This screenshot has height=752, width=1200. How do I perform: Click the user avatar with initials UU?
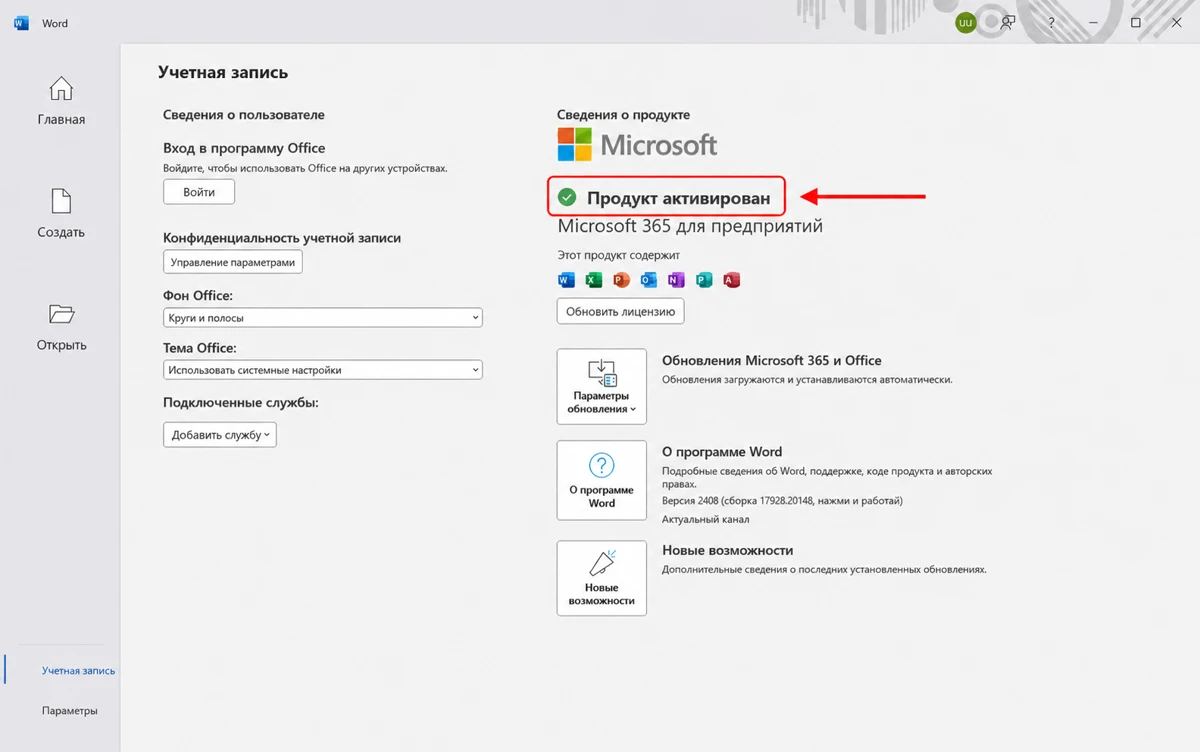[x=965, y=22]
